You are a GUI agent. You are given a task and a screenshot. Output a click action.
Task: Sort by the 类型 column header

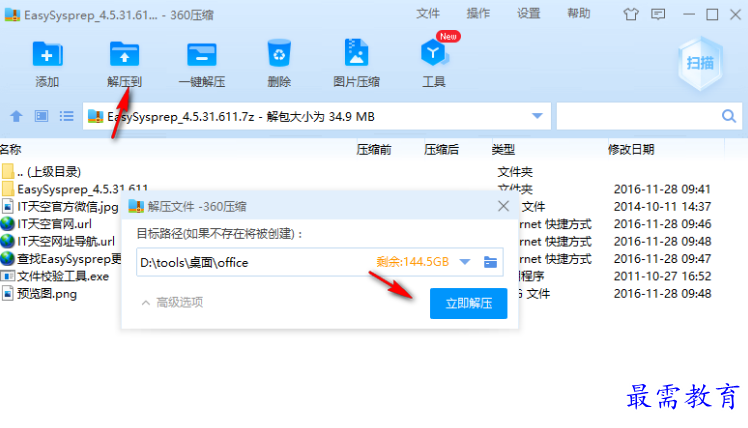(x=503, y=149)
